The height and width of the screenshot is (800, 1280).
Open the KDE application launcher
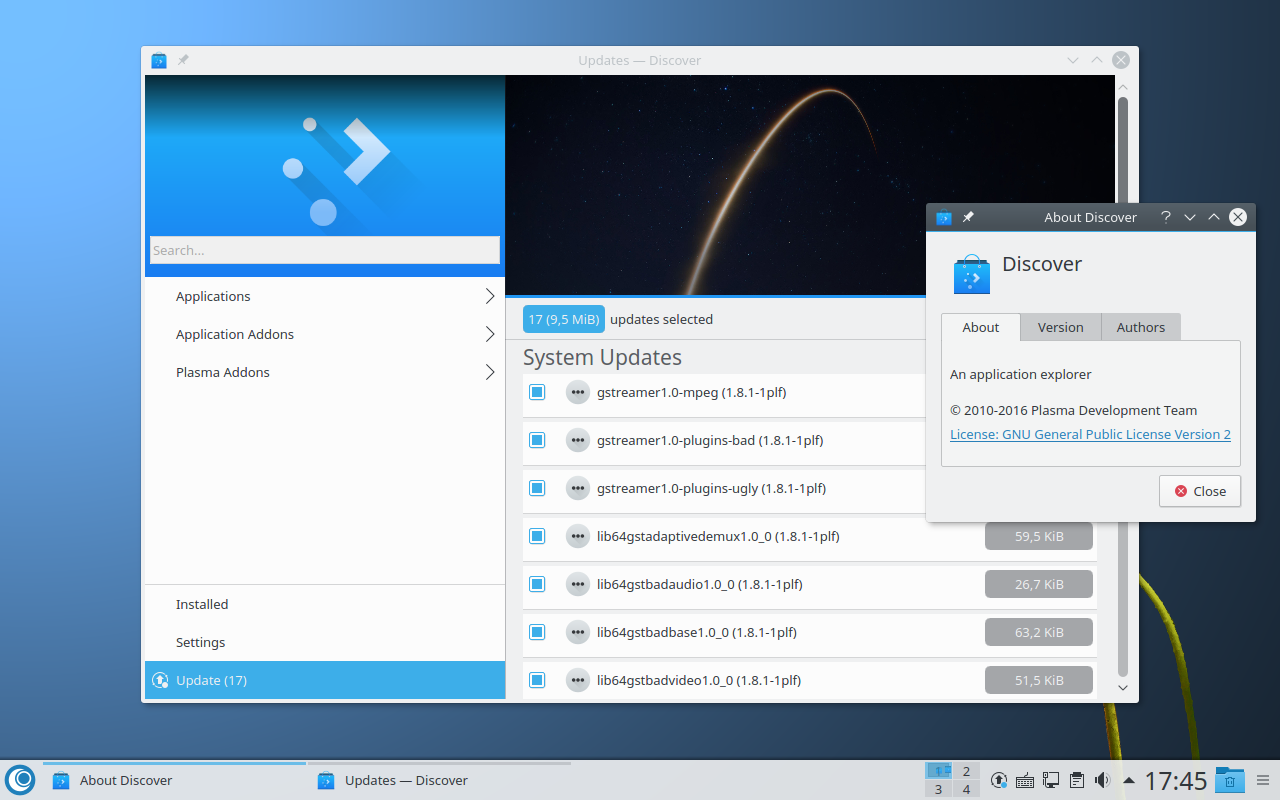(x=20, y=780)
